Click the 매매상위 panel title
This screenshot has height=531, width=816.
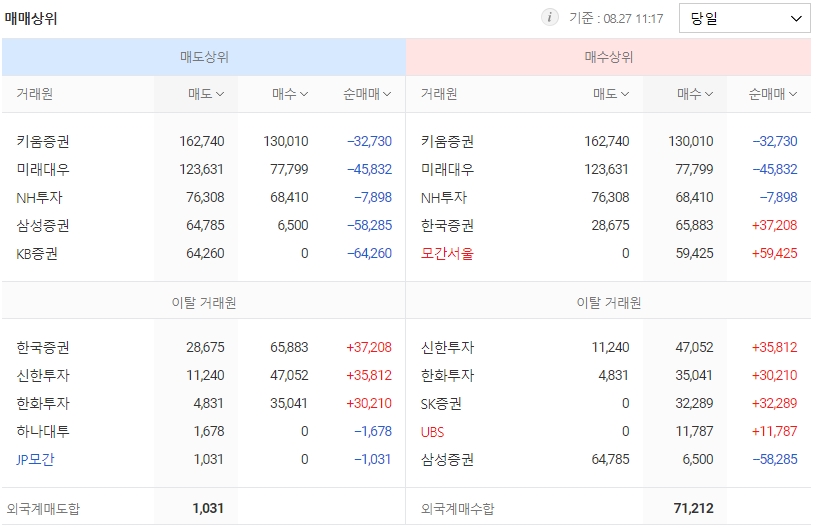click(x=31, y=19)
